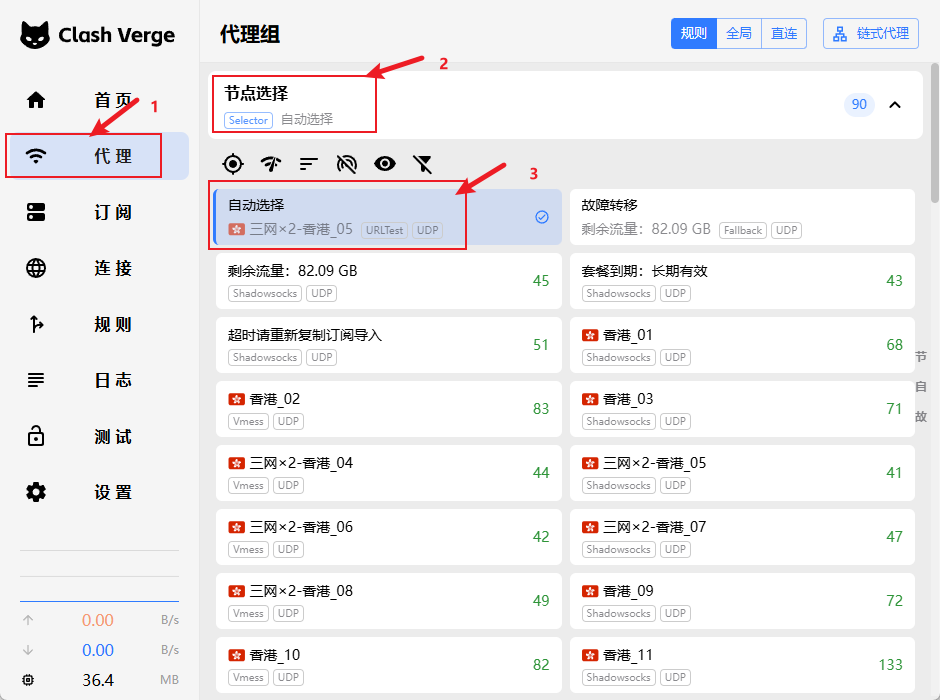Switch to Direct mode (直连)

(x=784, y=33)
